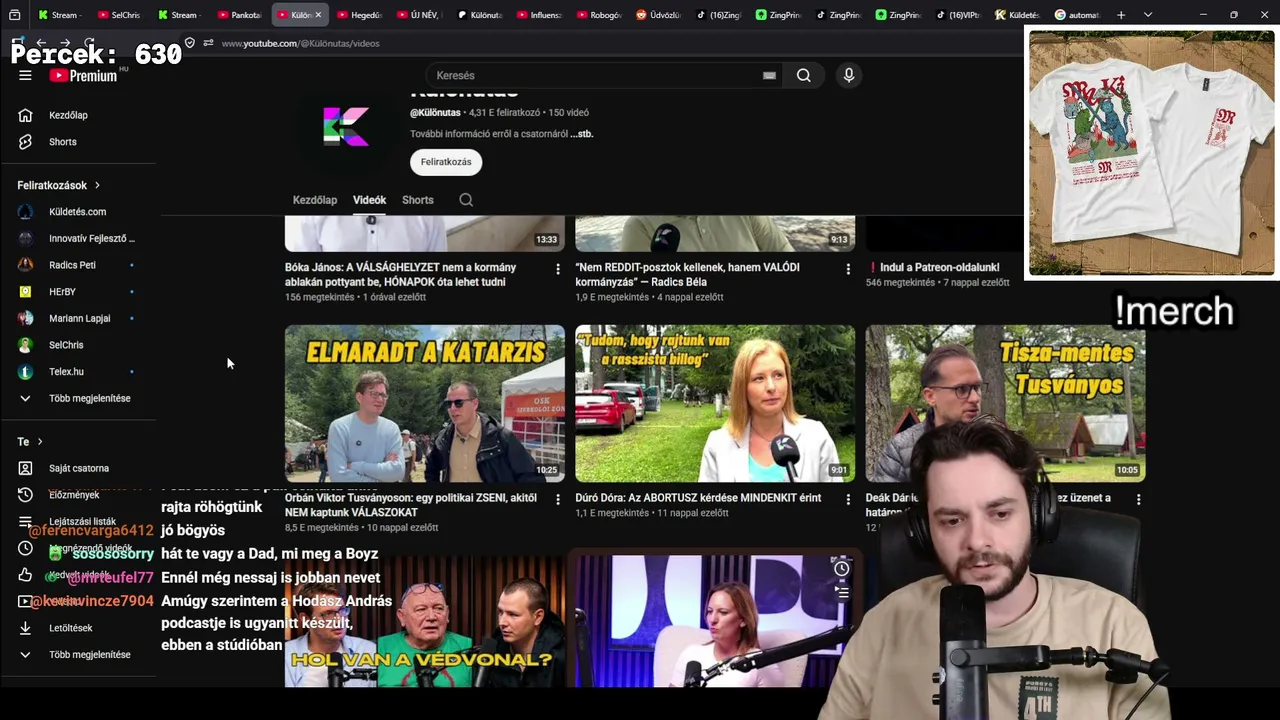The image size is (1280, 720).
Task: Select the channel Videók tab
Action: (x=369, y=200)
